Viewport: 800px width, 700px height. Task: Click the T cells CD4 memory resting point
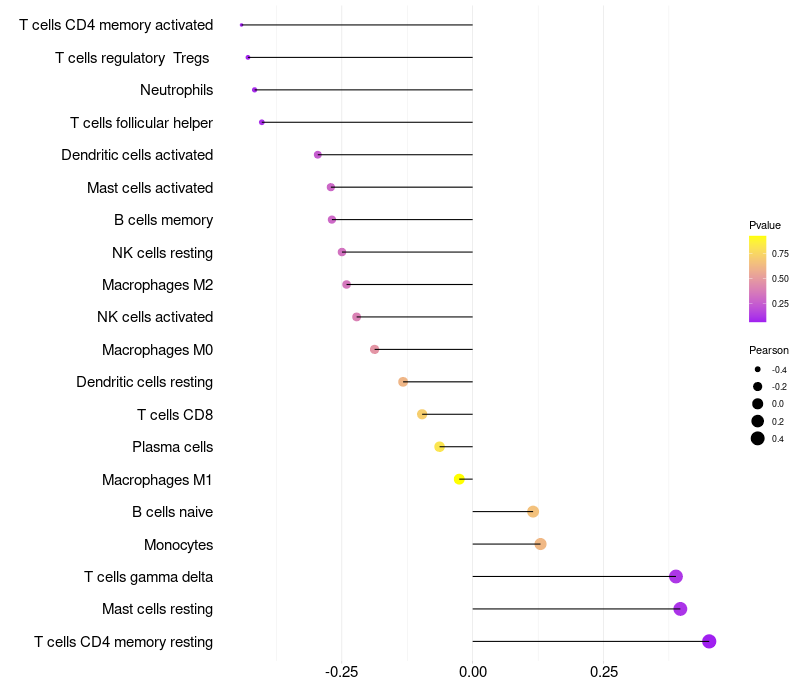click(709, 641)
